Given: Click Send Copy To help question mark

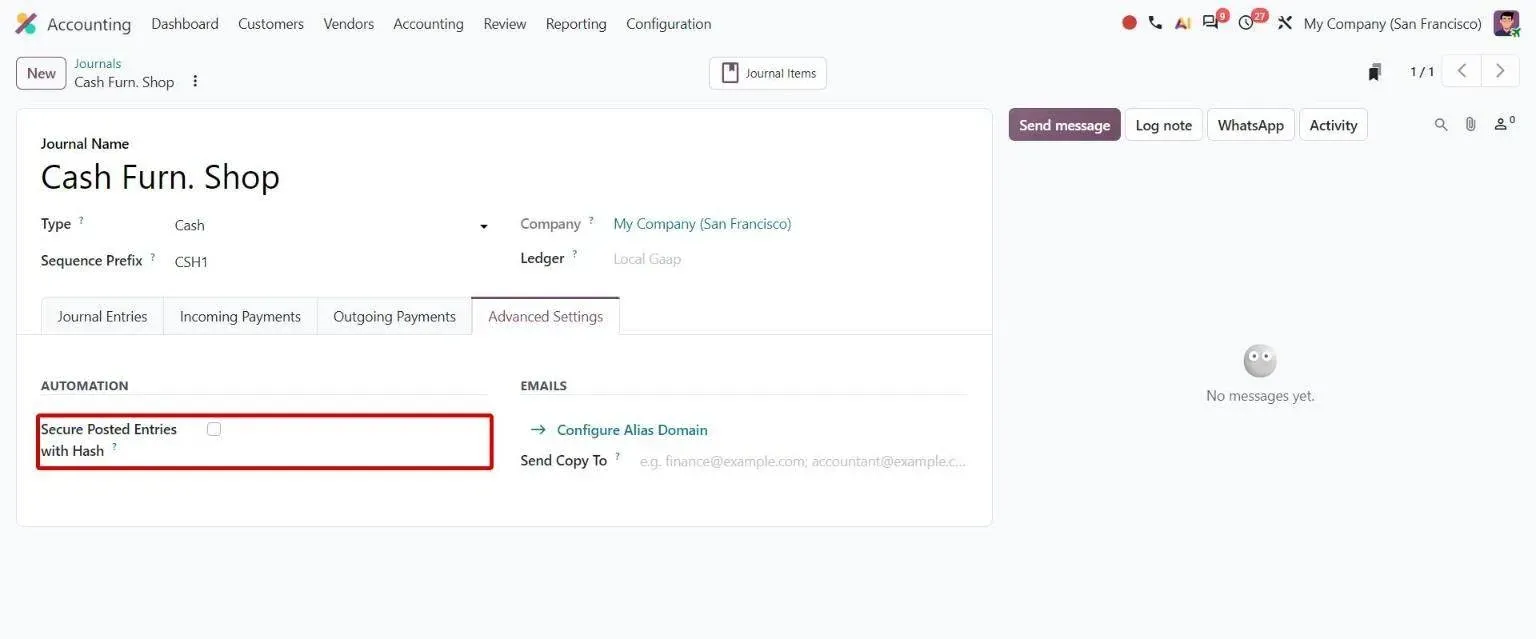Looking at the screenshot, I should [617, 457].
